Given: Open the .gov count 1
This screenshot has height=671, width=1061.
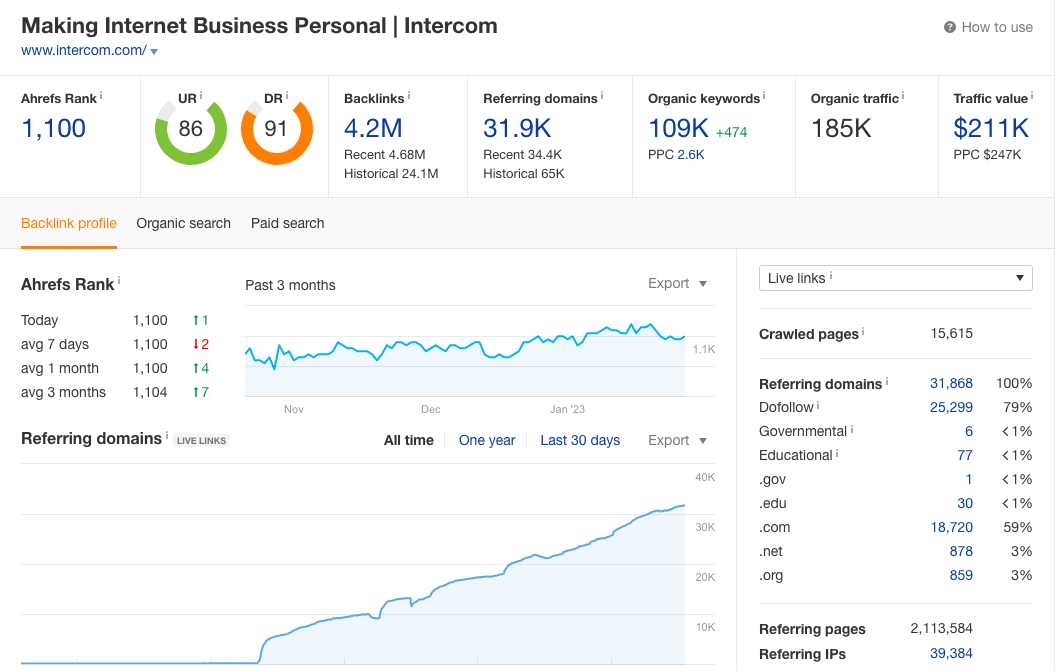Looking at the screenshot, I should [969, 480].
